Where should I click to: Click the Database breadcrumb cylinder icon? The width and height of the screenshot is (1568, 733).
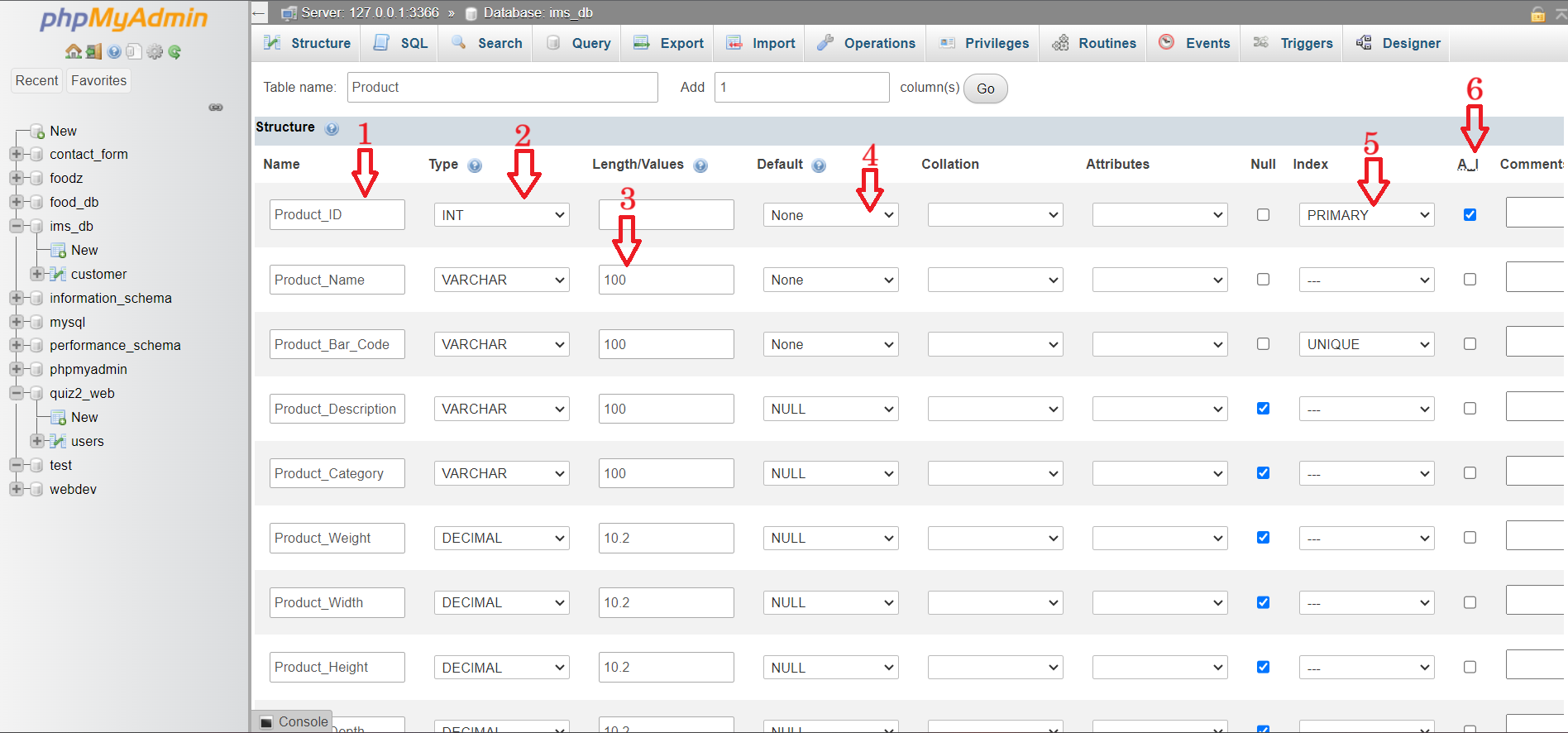click(x=471, y=13)
